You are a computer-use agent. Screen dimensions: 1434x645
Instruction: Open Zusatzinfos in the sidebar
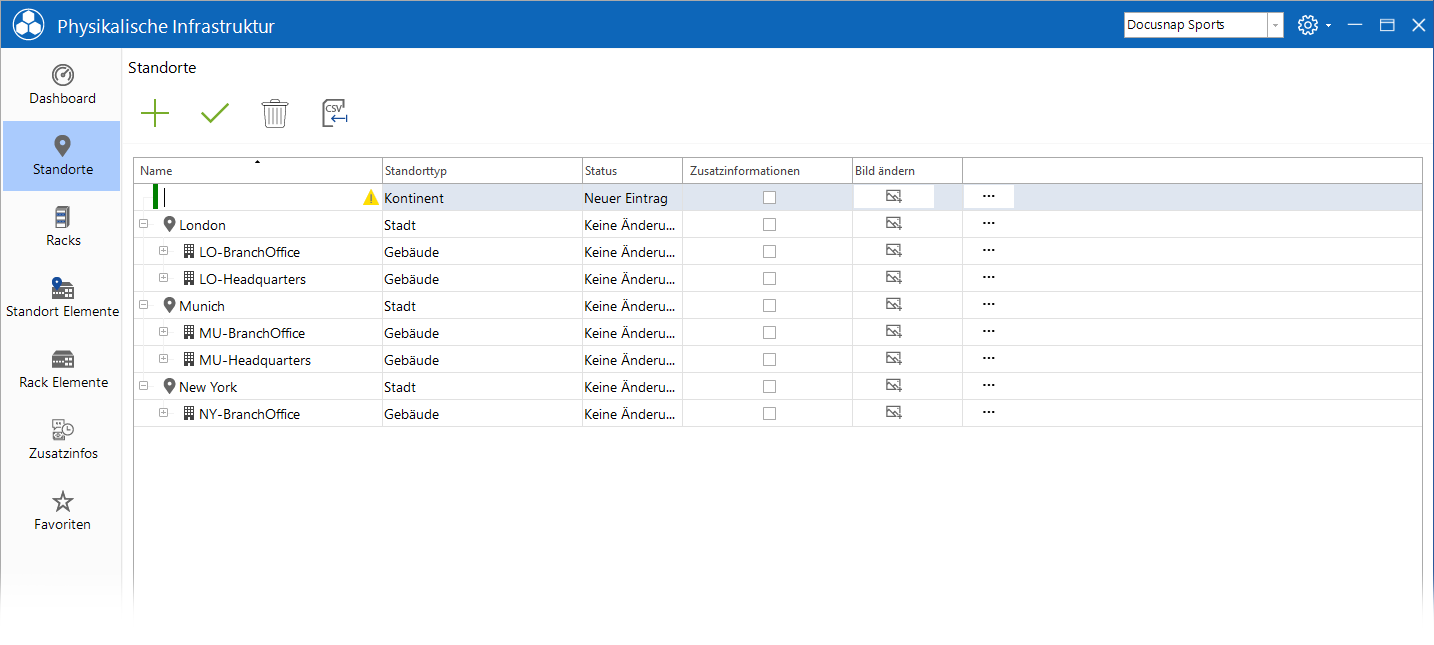62,439
